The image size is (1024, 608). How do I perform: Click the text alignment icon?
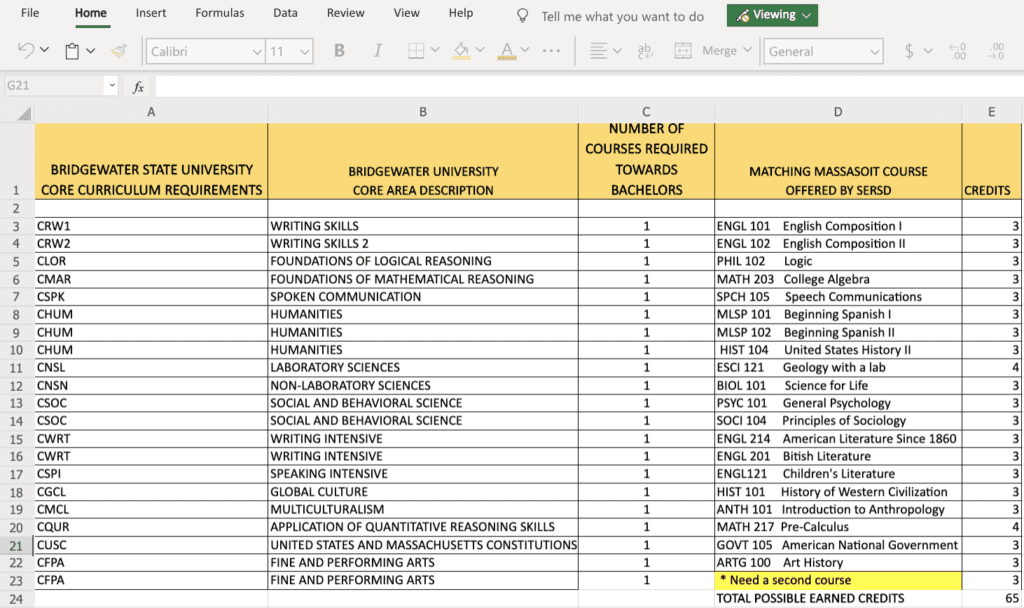click(598, 50)
